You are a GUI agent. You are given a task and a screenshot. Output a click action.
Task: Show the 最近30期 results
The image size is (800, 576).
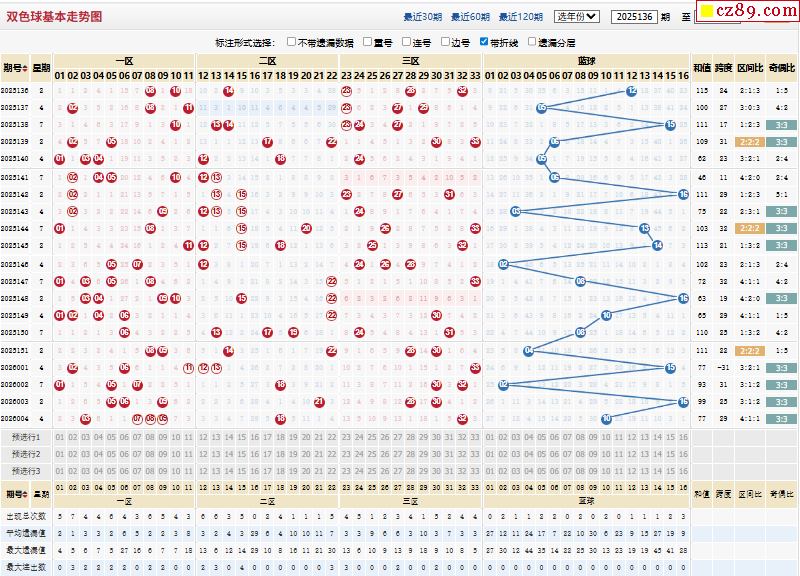click(423, 17)
